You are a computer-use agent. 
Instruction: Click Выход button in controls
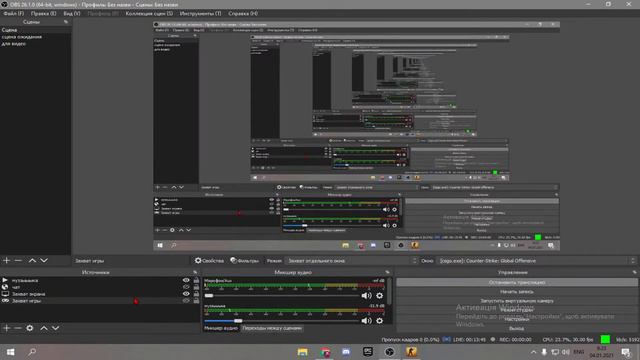tap(517, 328)
